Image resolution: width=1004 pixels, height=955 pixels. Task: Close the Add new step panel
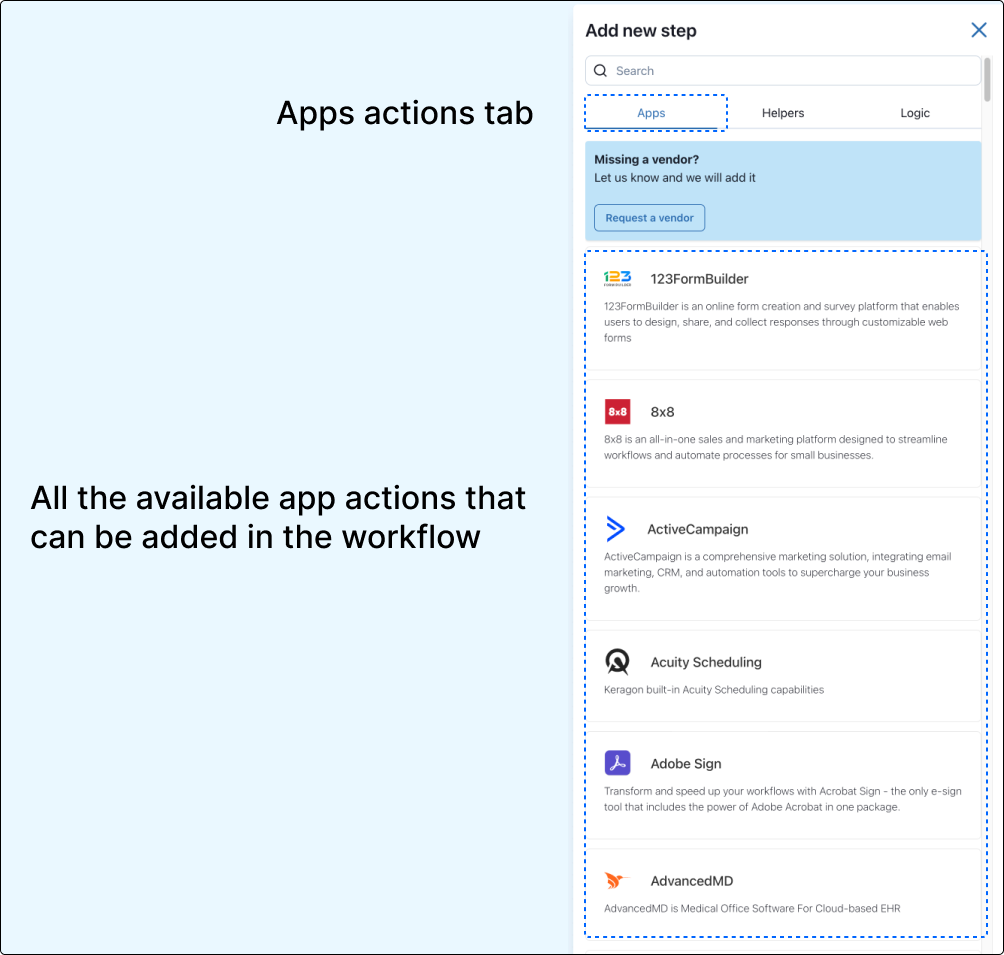click(978, 29)
